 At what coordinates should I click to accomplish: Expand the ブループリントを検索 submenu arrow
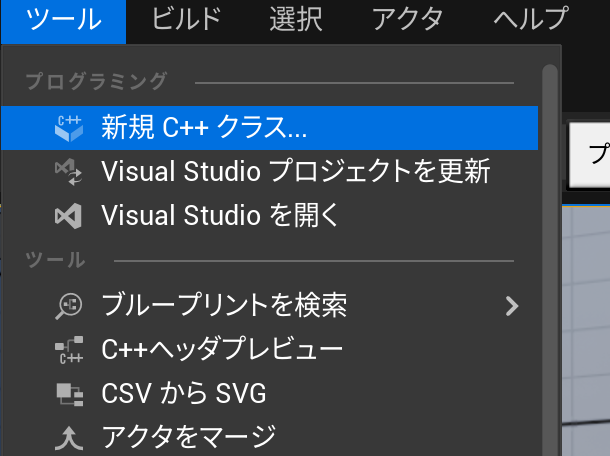pyautogui.click(x=512, y=306)
